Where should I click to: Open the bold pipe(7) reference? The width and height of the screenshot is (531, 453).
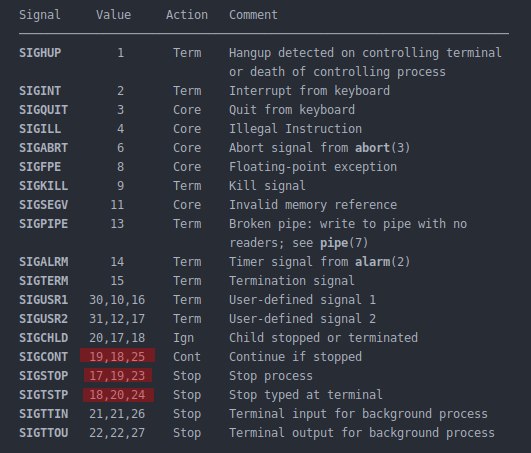click(344, 243)
